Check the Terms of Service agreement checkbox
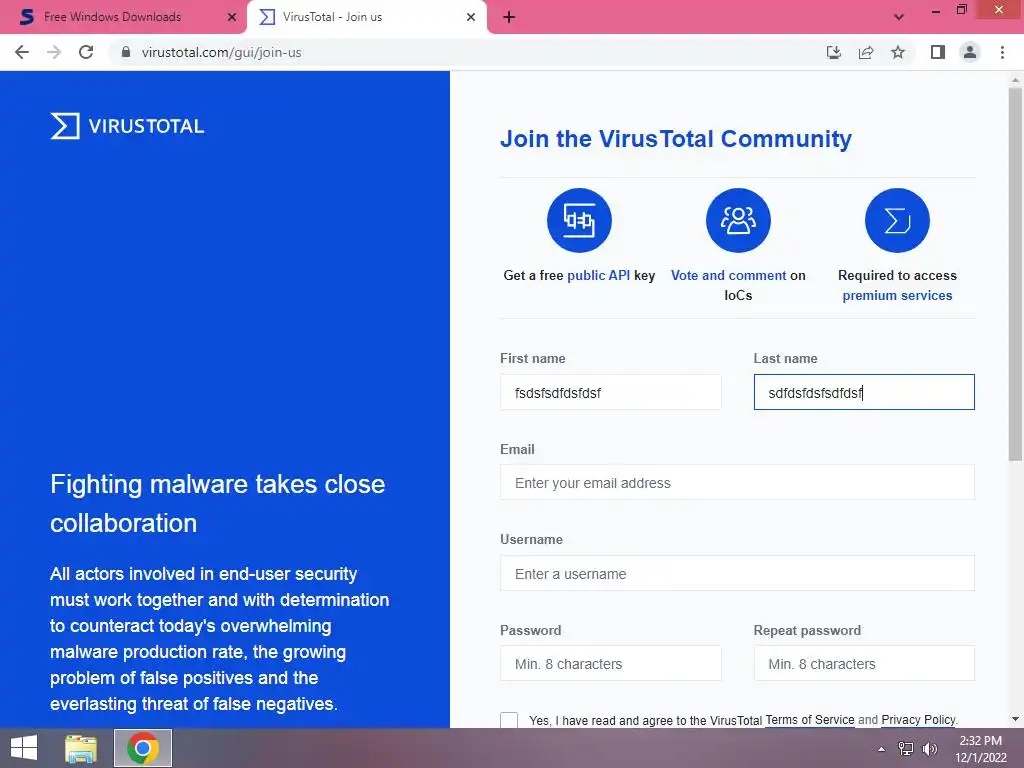 (x=509, y=720)
